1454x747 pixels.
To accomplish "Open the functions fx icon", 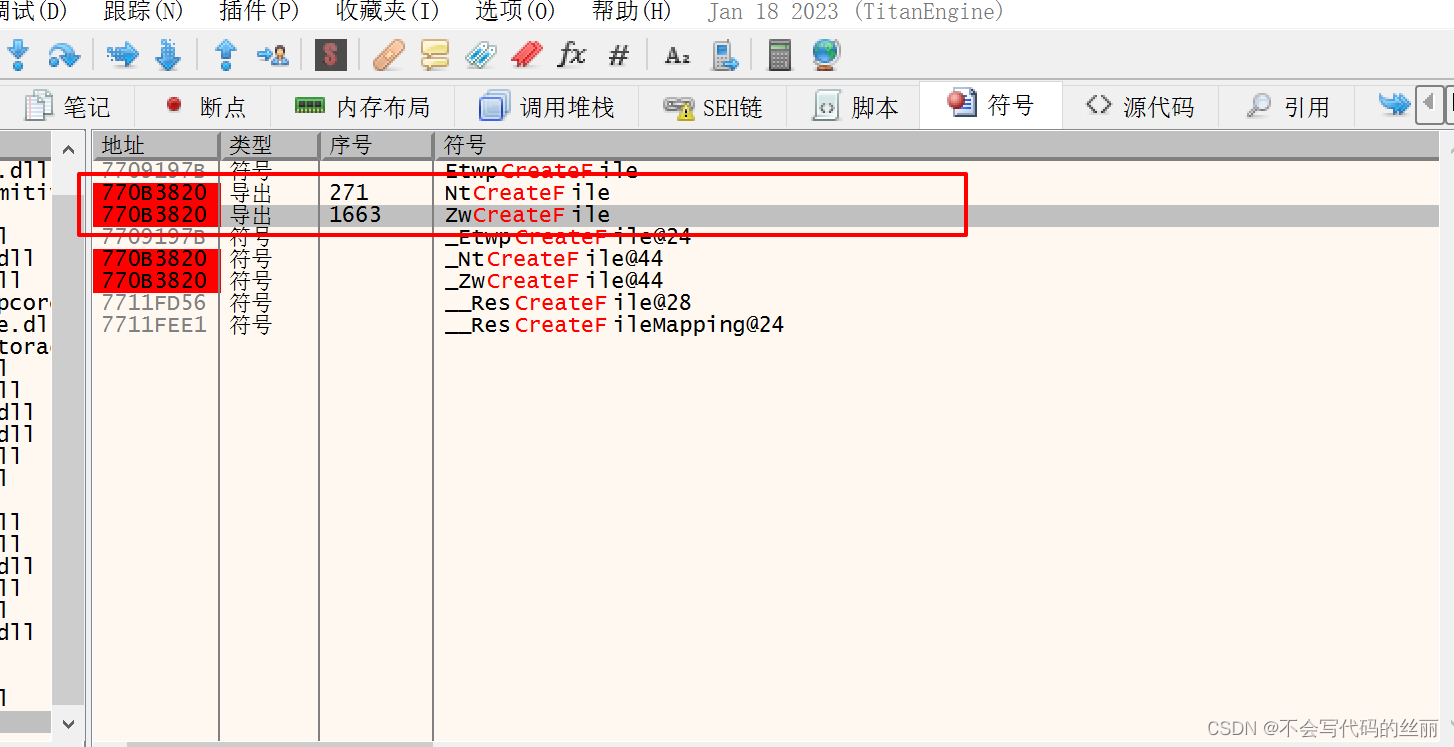I will click(x=572, y=54).
